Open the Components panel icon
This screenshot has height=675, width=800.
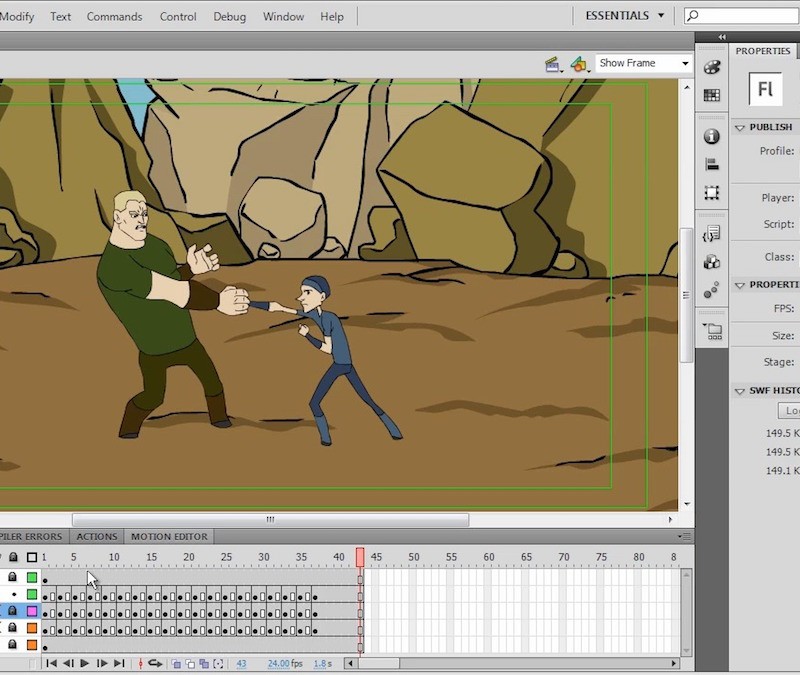pos(712,262)
